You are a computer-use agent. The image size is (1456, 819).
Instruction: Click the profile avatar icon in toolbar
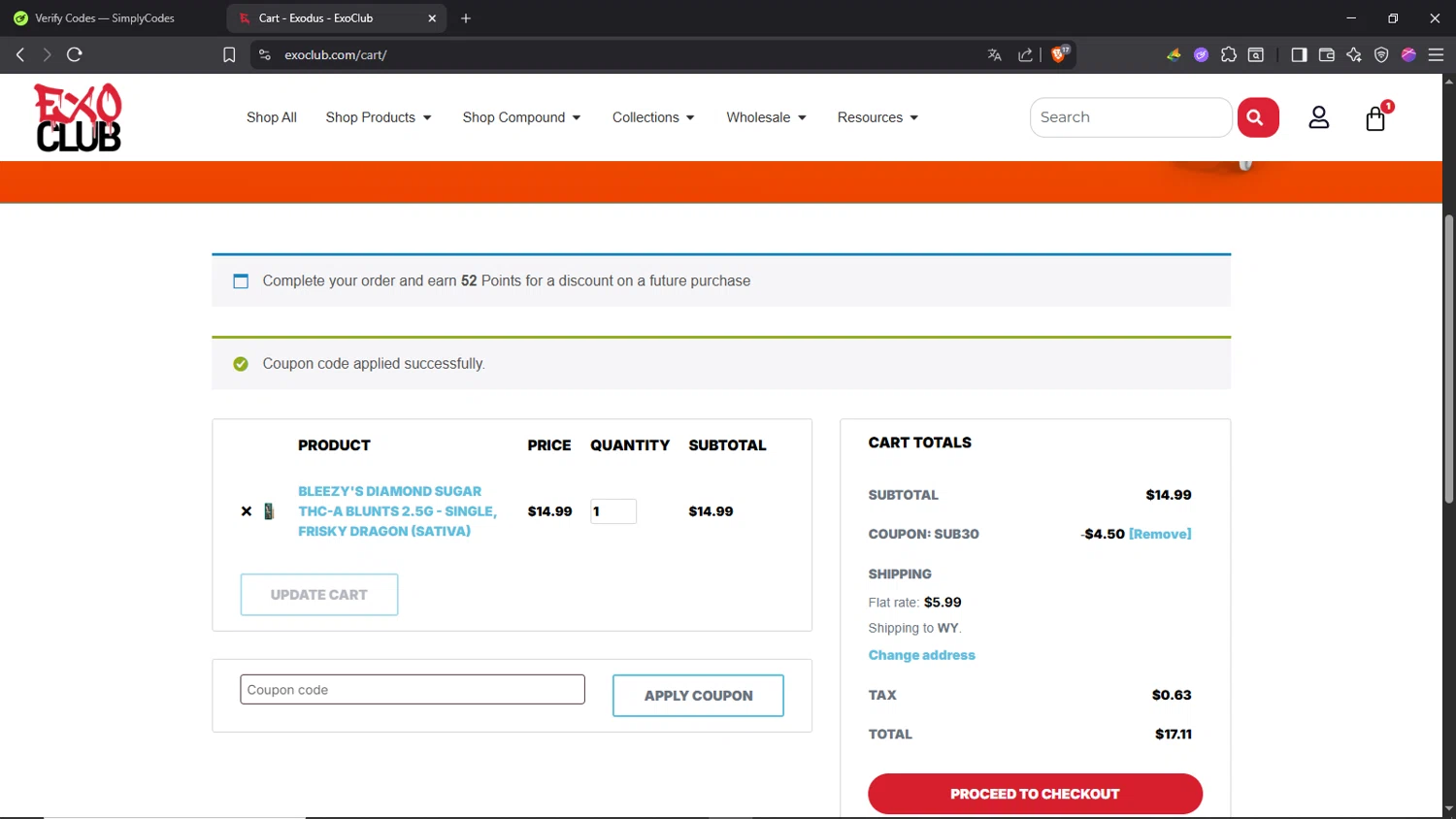(x=1408, y=55)
